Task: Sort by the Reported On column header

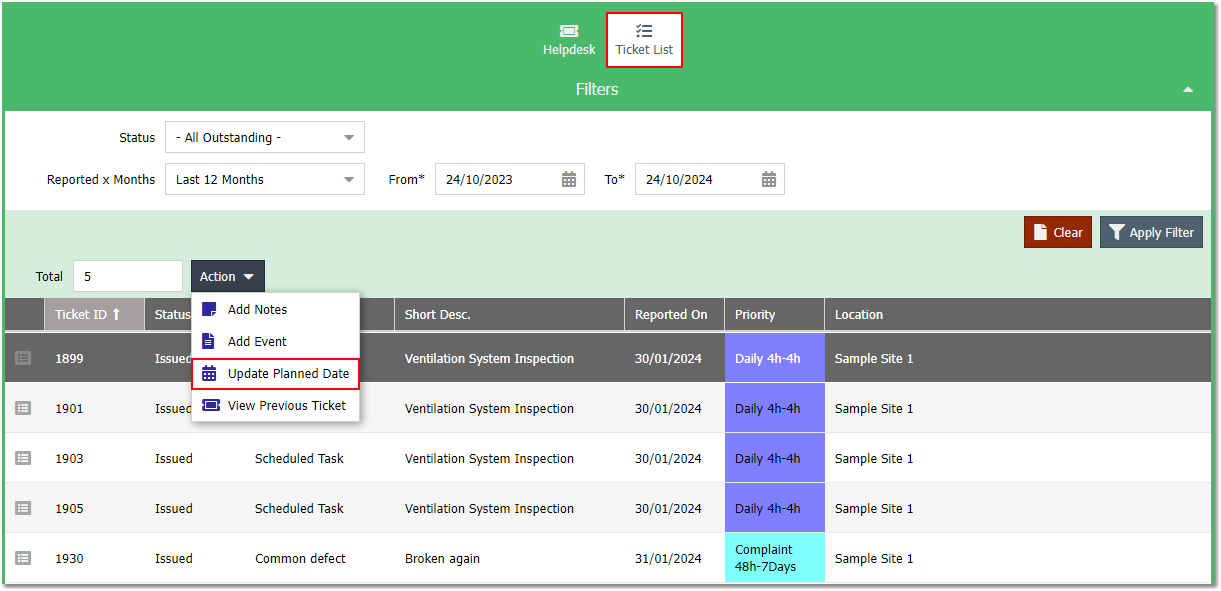Action: click(674, 314)
